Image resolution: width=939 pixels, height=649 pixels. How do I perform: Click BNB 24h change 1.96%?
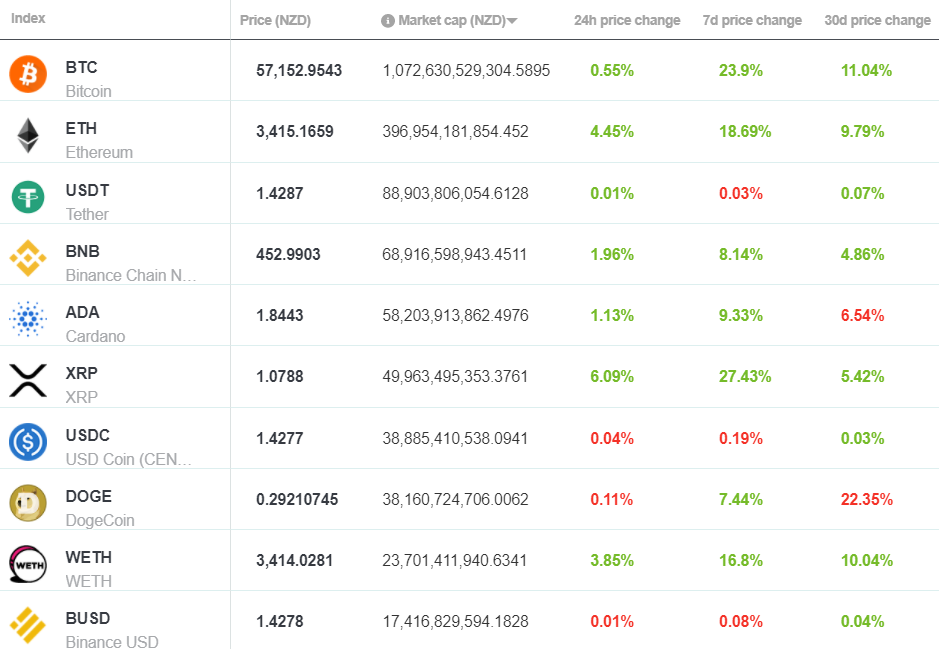tap(612, 254)
